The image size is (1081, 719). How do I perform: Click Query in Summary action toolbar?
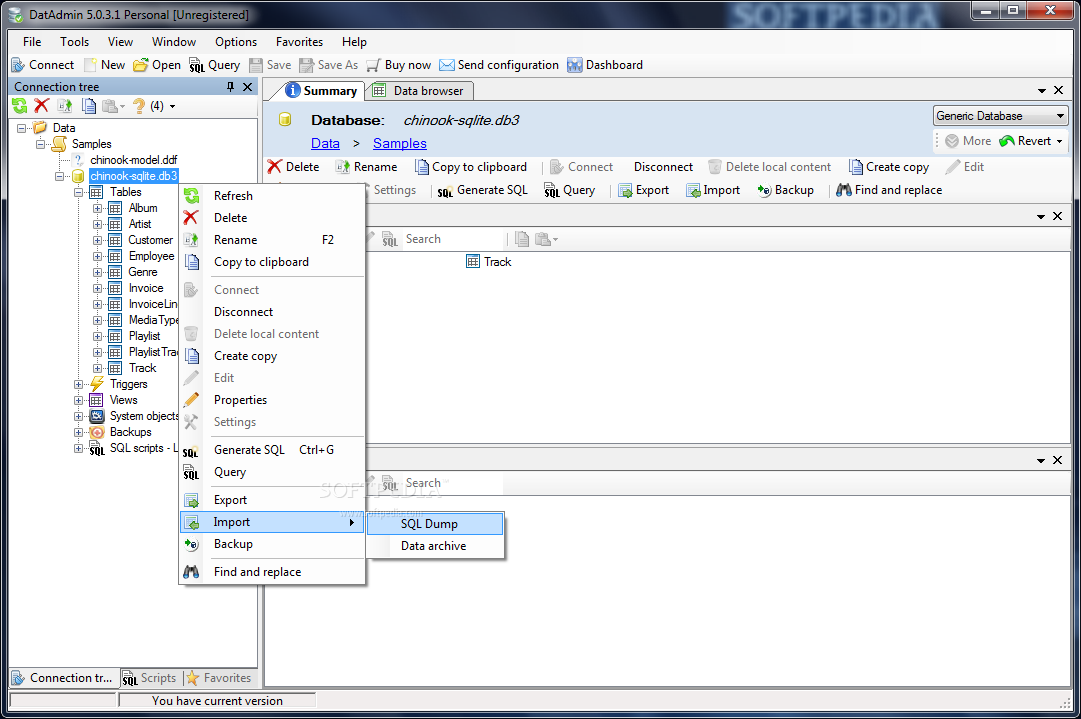pyautogui.click(x=569, y=190)
